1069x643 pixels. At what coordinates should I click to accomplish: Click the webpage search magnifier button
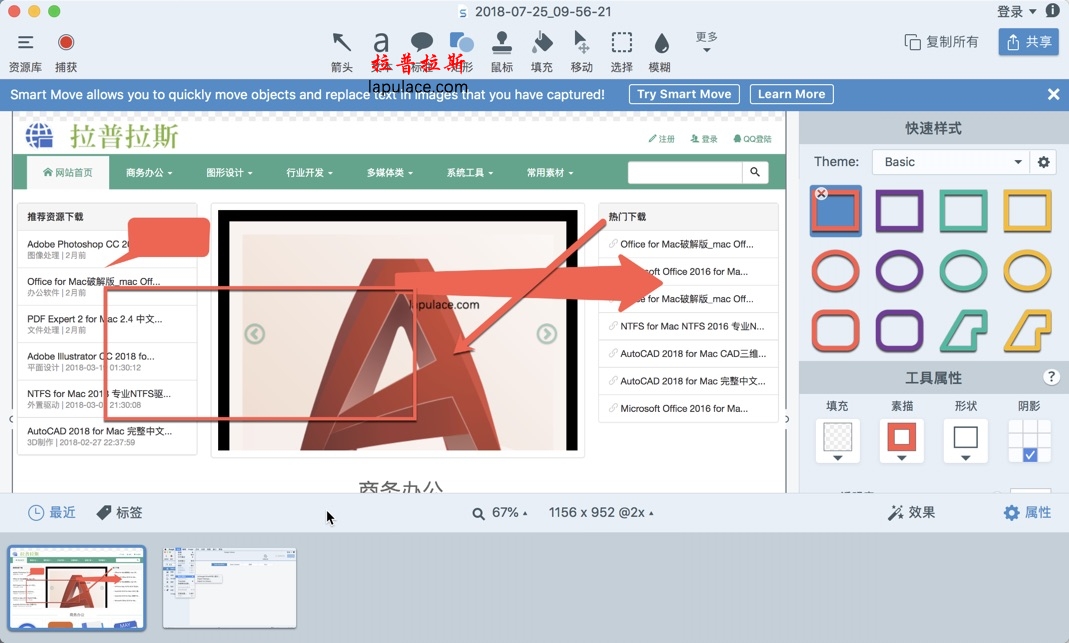click(x=755, y=173)
